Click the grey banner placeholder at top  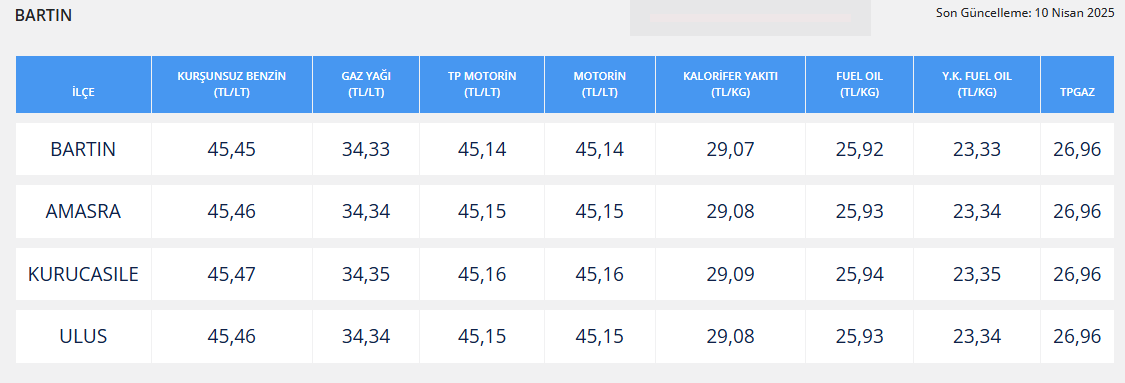(750, 18)
